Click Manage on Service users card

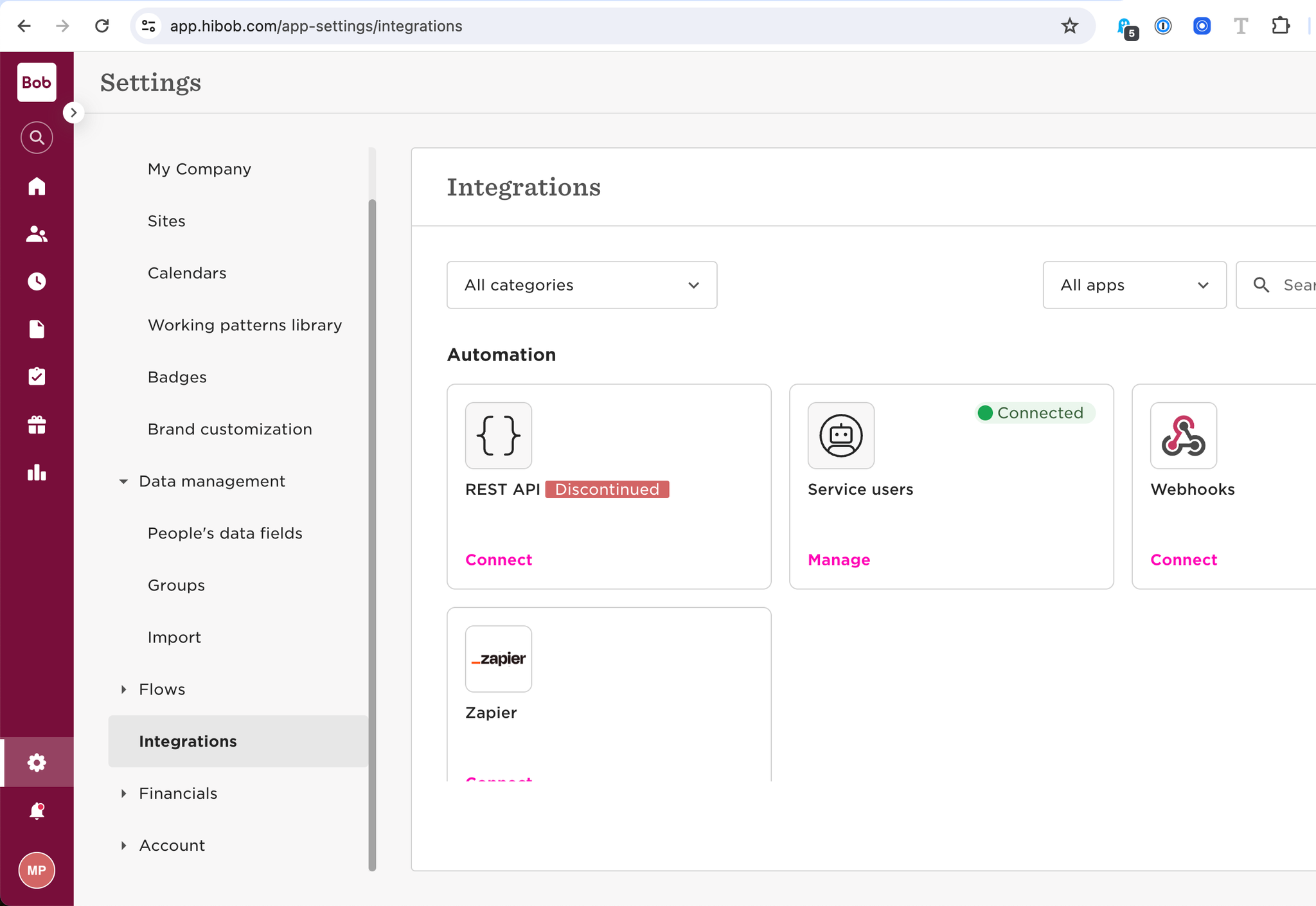pos(839,560)
